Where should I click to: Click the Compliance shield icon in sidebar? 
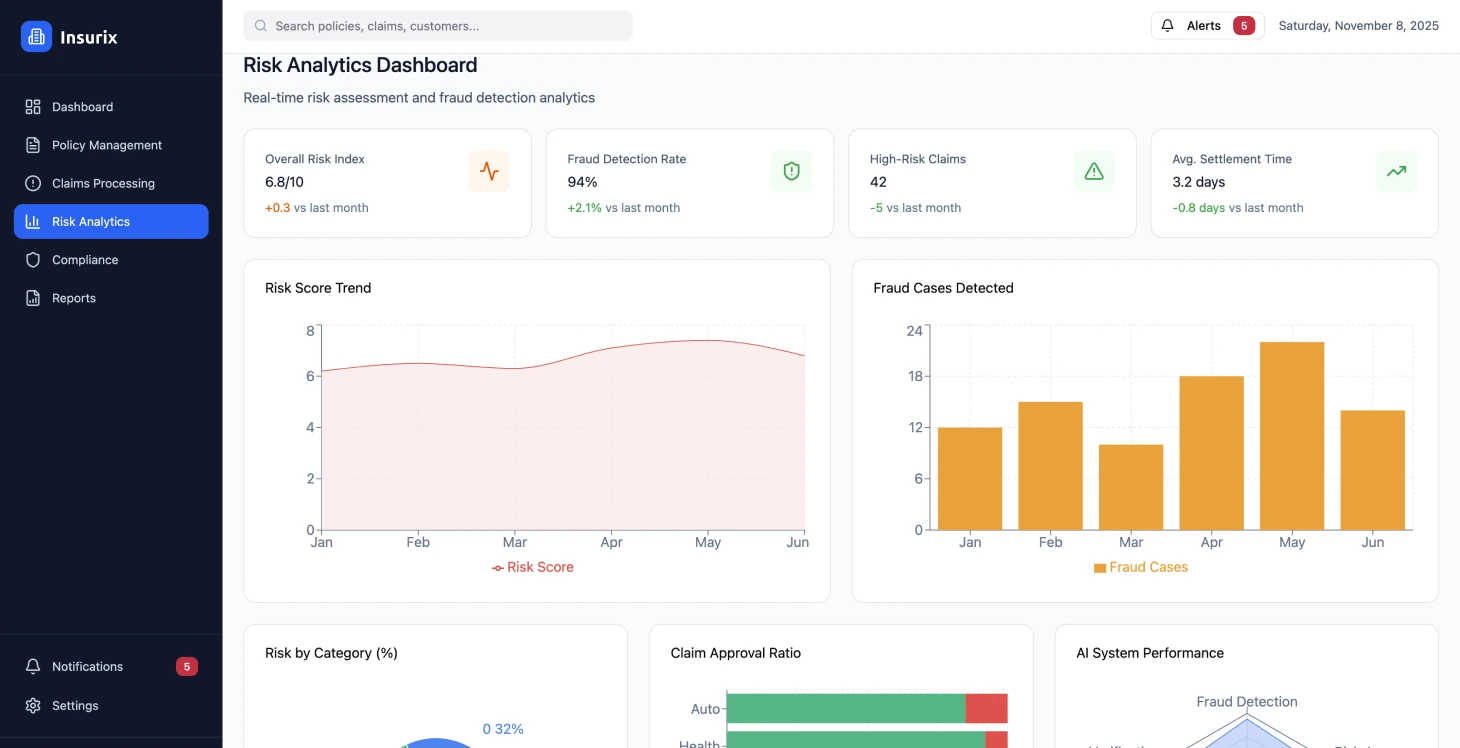pos(33,260)
